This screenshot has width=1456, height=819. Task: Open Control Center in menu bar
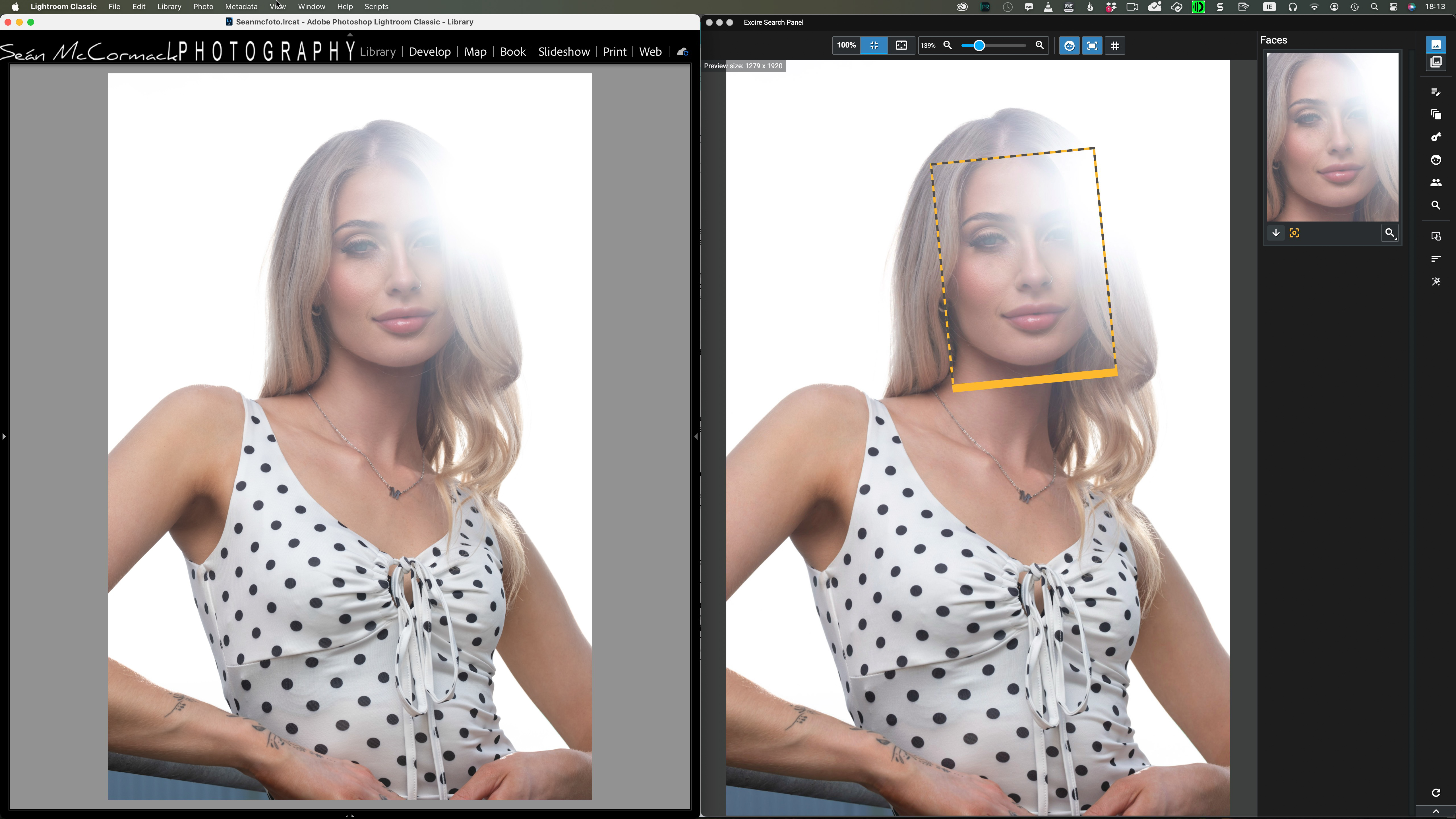coord(1393,7)
